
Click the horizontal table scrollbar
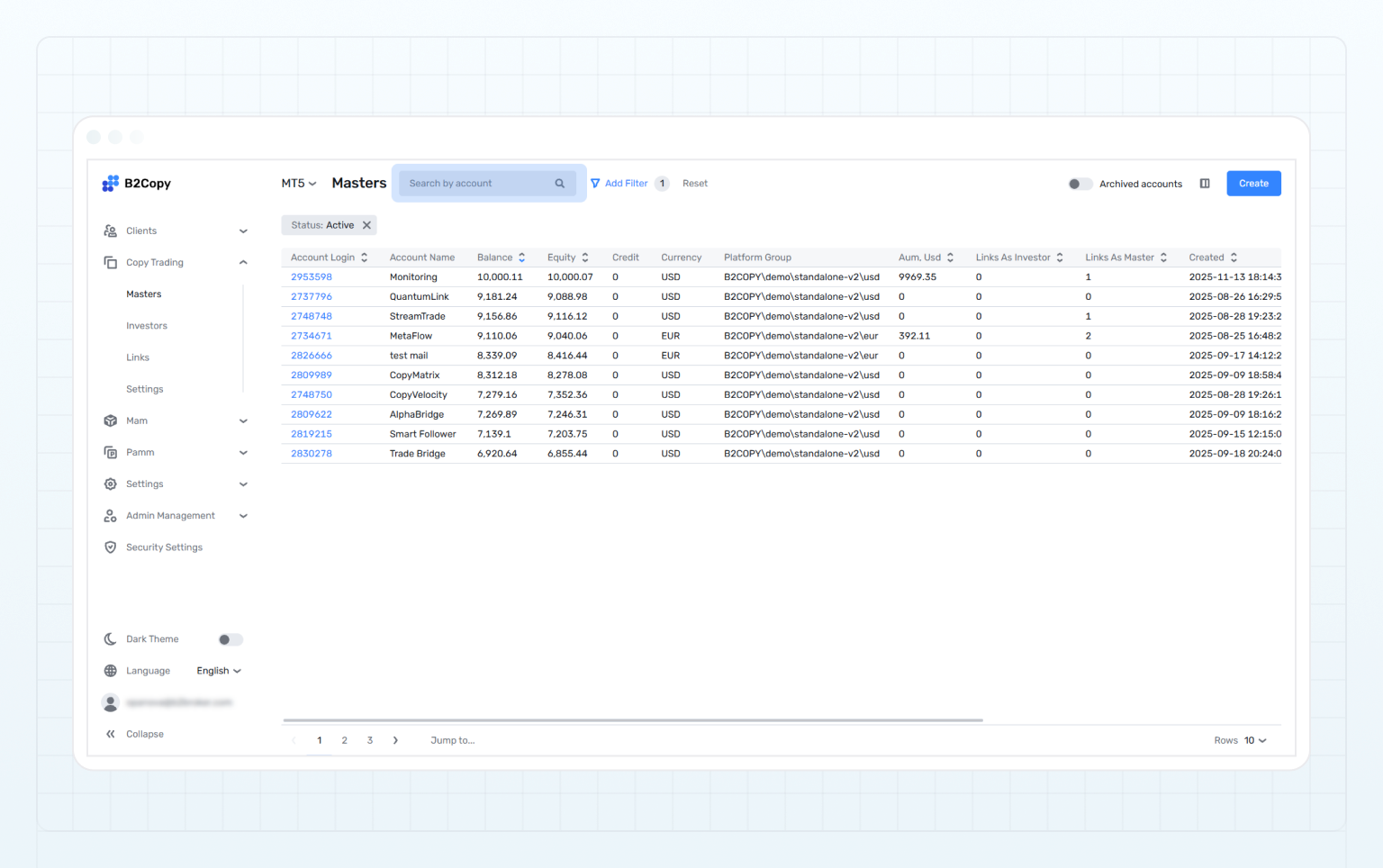tap(632, 720)
